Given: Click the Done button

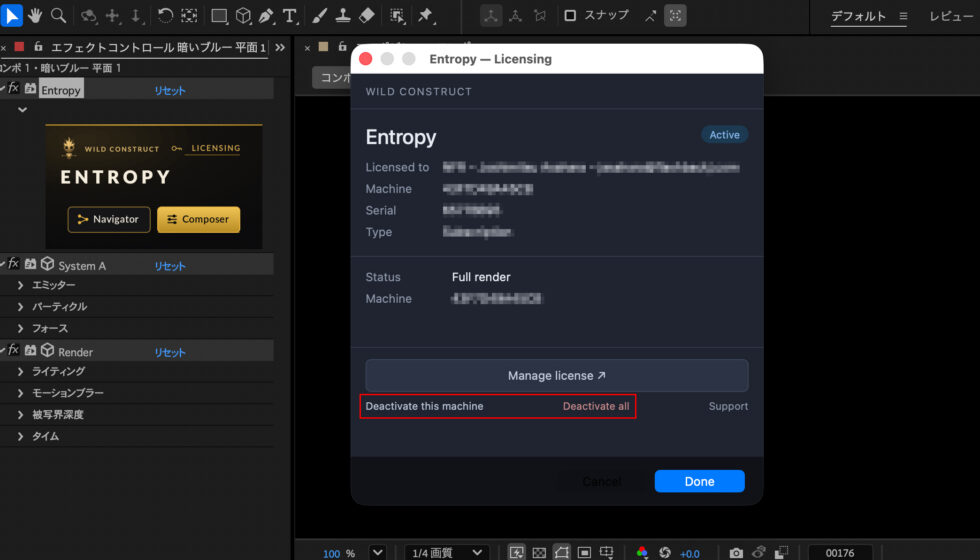Looking at the screenshot, I should (x=699, y=481).
